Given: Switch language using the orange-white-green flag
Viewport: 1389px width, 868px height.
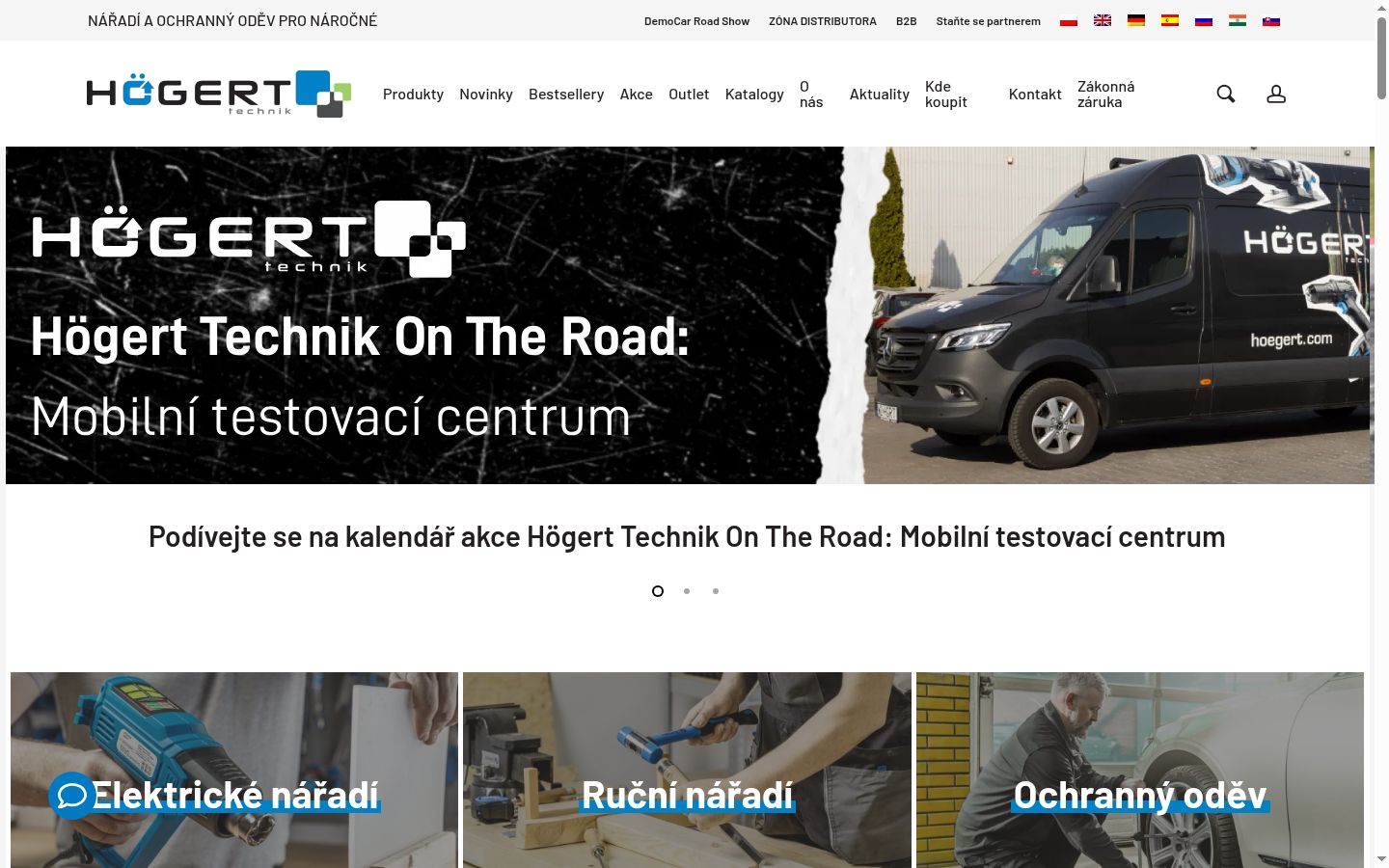Looking at the screenshot, I should click(1238, 20).
